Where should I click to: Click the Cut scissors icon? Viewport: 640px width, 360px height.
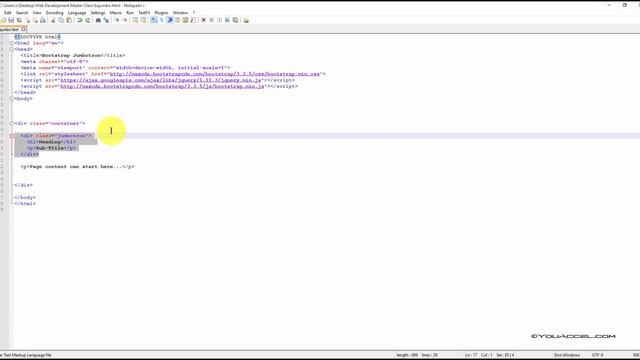tap(53, 20)
